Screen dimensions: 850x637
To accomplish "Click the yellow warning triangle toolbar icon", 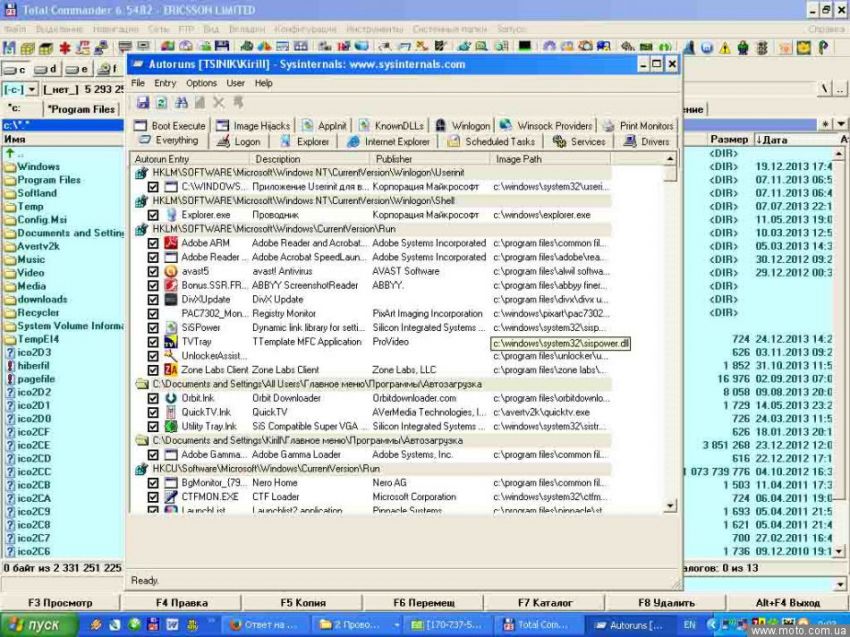I will (x=725, y=48).
